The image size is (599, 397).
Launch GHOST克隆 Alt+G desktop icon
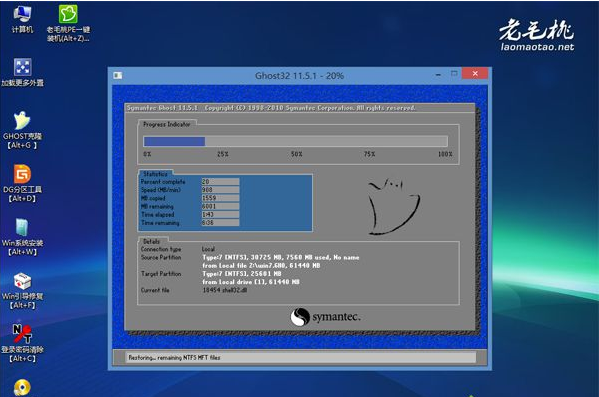coord(22,130)
